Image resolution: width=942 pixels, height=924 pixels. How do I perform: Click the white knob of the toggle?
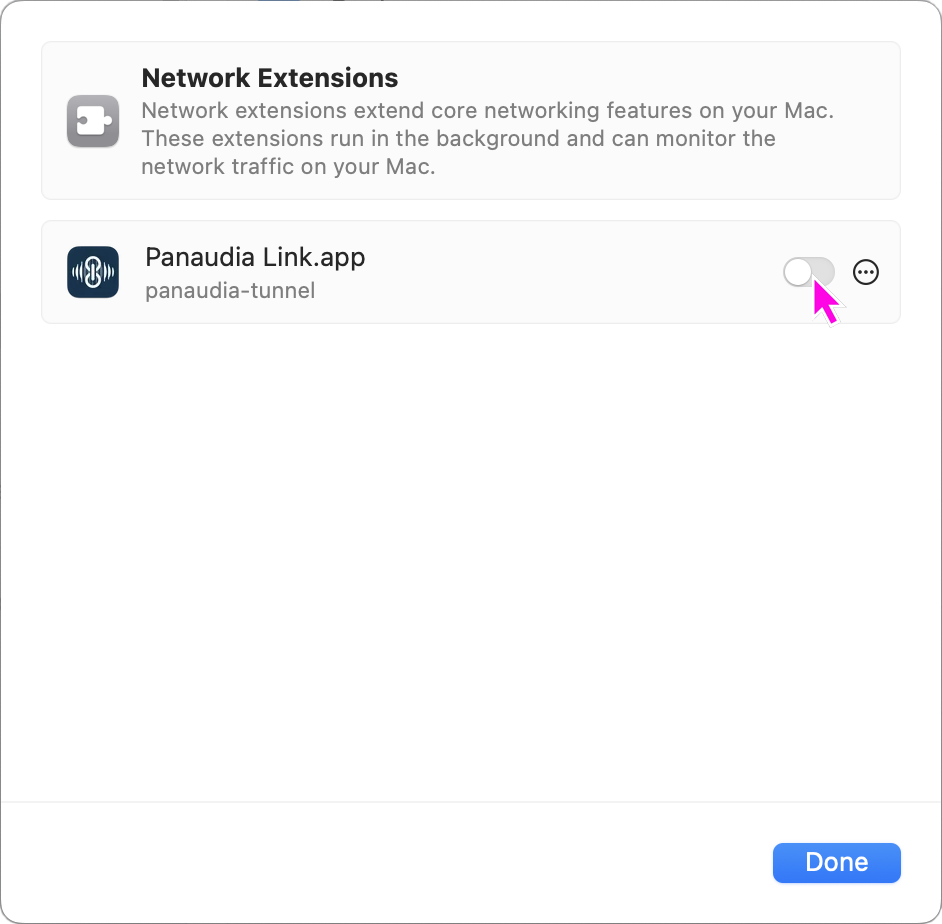(x=798, y=272)
